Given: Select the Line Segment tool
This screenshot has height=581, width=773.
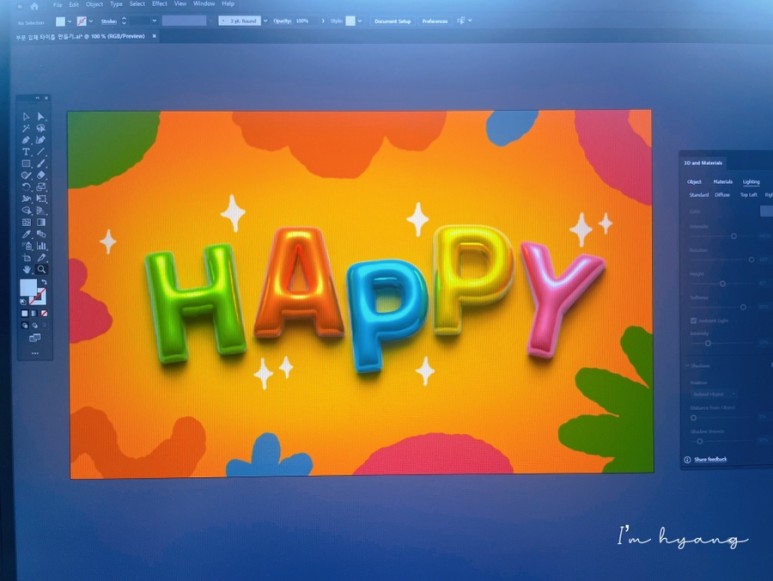Looking at the screenshot, I should [41, 152].
